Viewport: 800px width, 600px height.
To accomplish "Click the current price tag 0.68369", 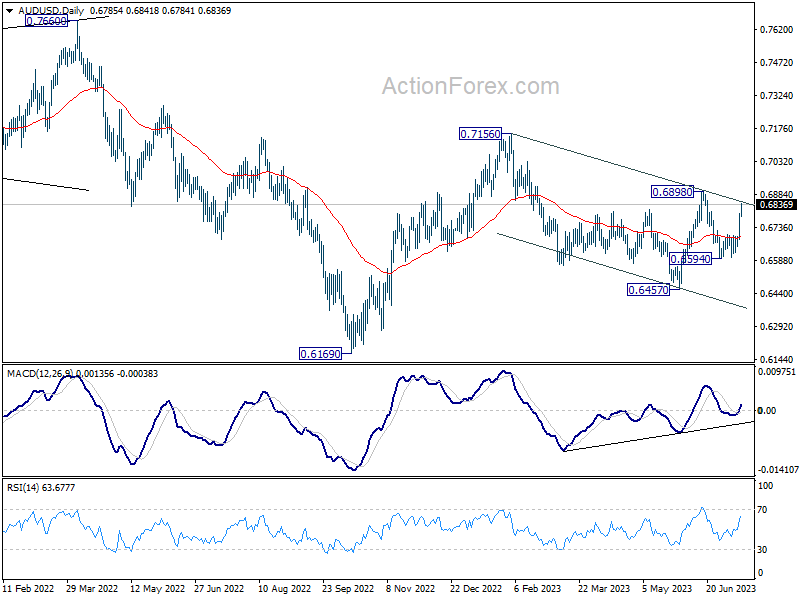I will (777, 205).
